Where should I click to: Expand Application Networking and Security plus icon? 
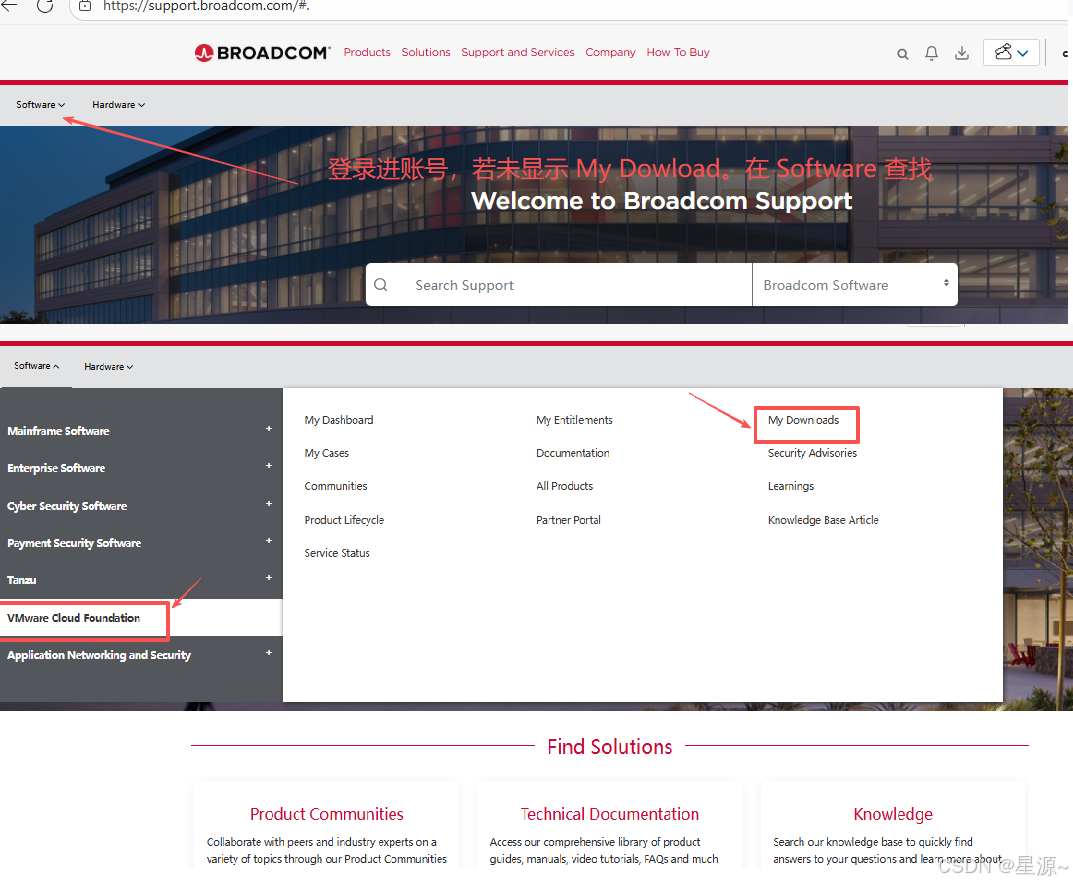click(269, 653)
